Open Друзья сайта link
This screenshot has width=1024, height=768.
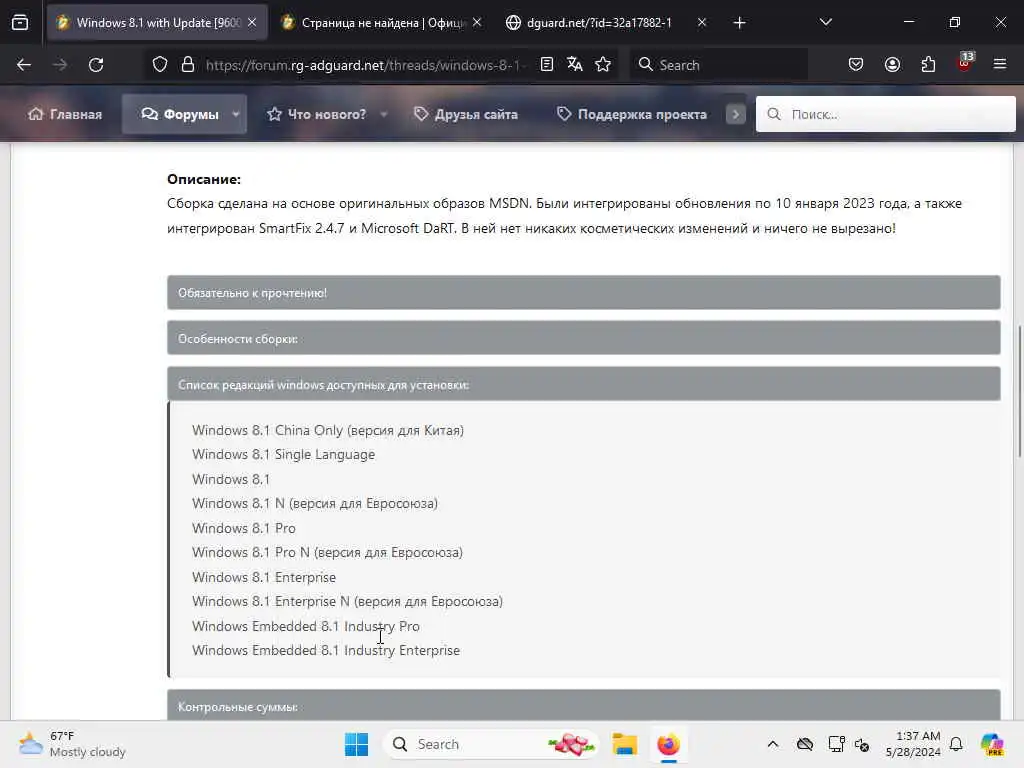coord(466,114)
